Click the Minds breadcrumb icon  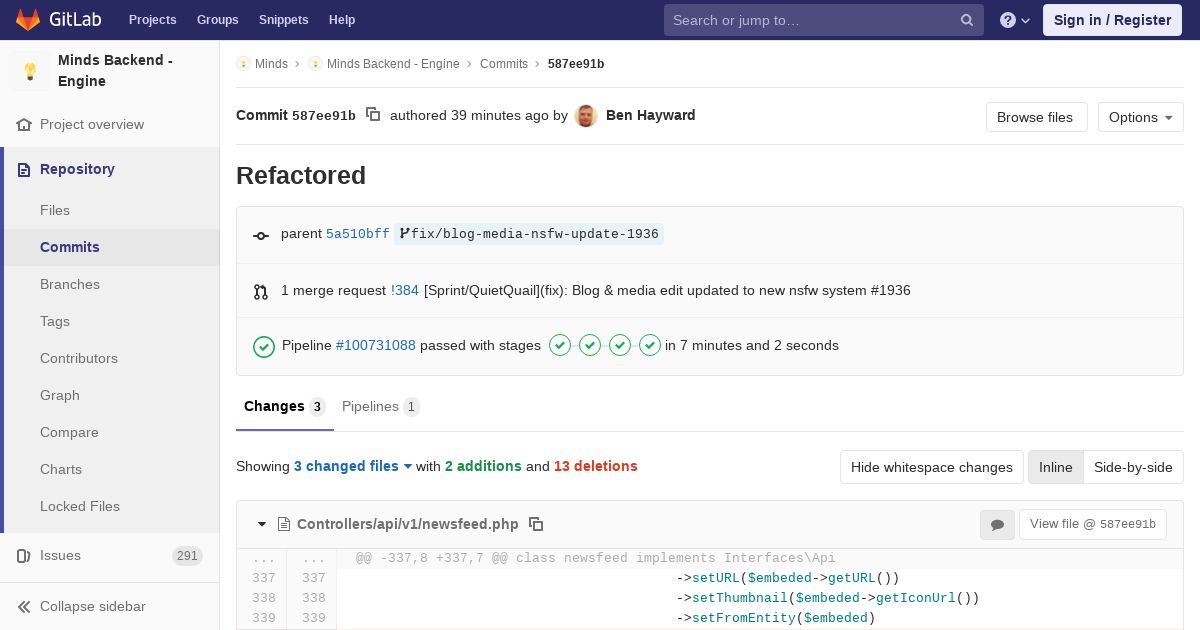243,64
